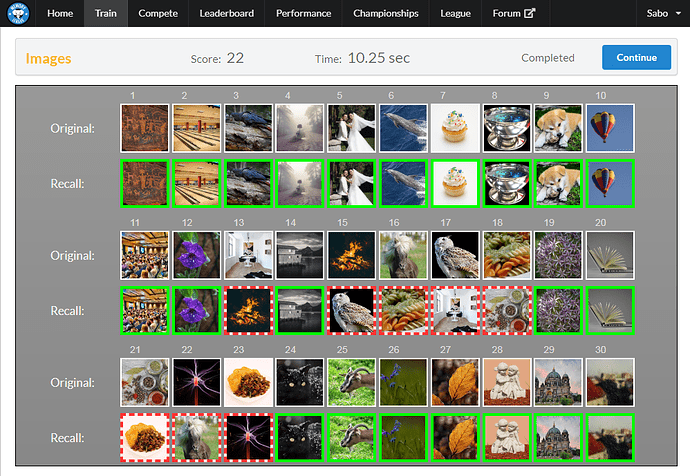Click incorrectly recalled pony at position 22
The height and width of the screenshot is (476, 690).
(x=196, y=438)
